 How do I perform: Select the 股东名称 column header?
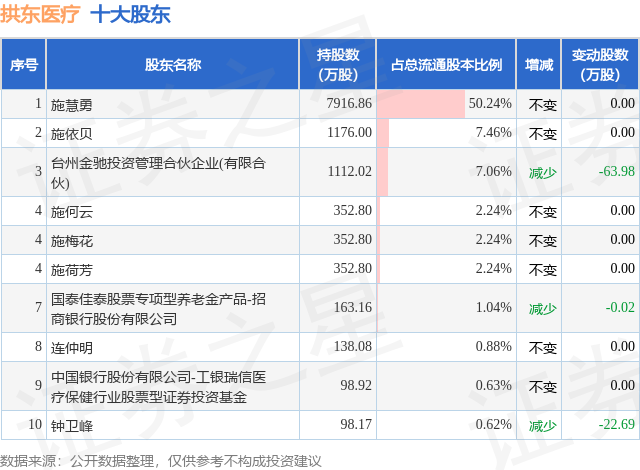(x=173, y=64)
